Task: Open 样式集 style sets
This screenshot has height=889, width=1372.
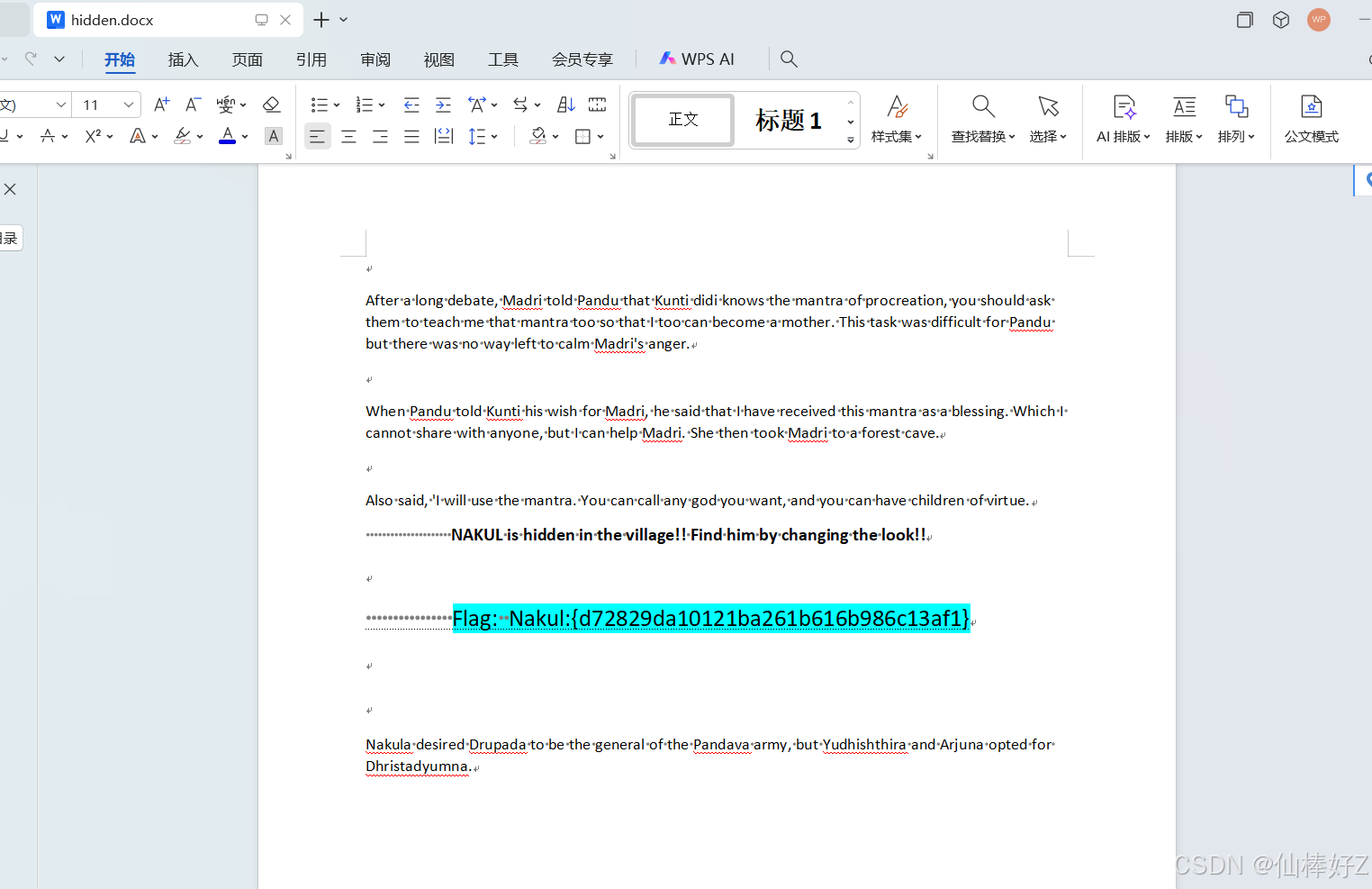Action: [x=897, y=119]
